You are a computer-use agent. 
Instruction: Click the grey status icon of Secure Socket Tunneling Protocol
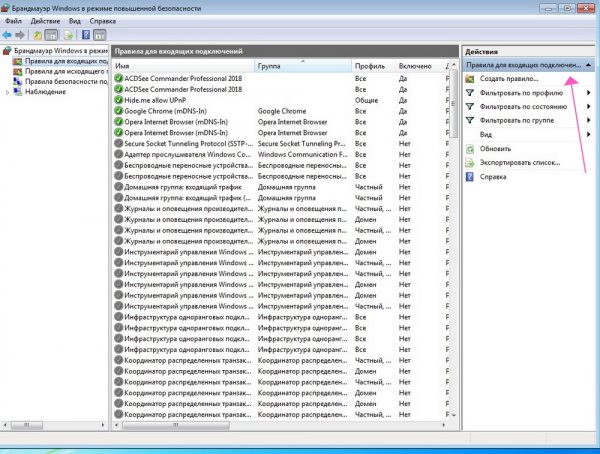pos(119,143)
